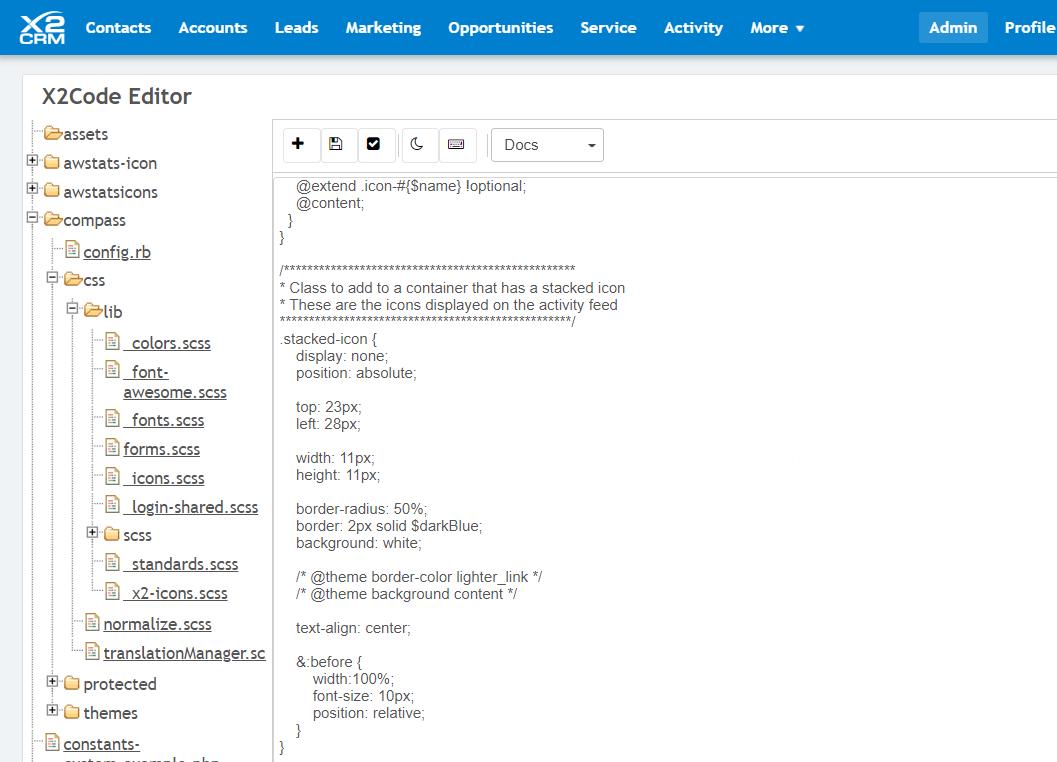Screen dimensions: 1057x762
Task: Click the X2CRM logo
Action: click(x=42, y=28)
